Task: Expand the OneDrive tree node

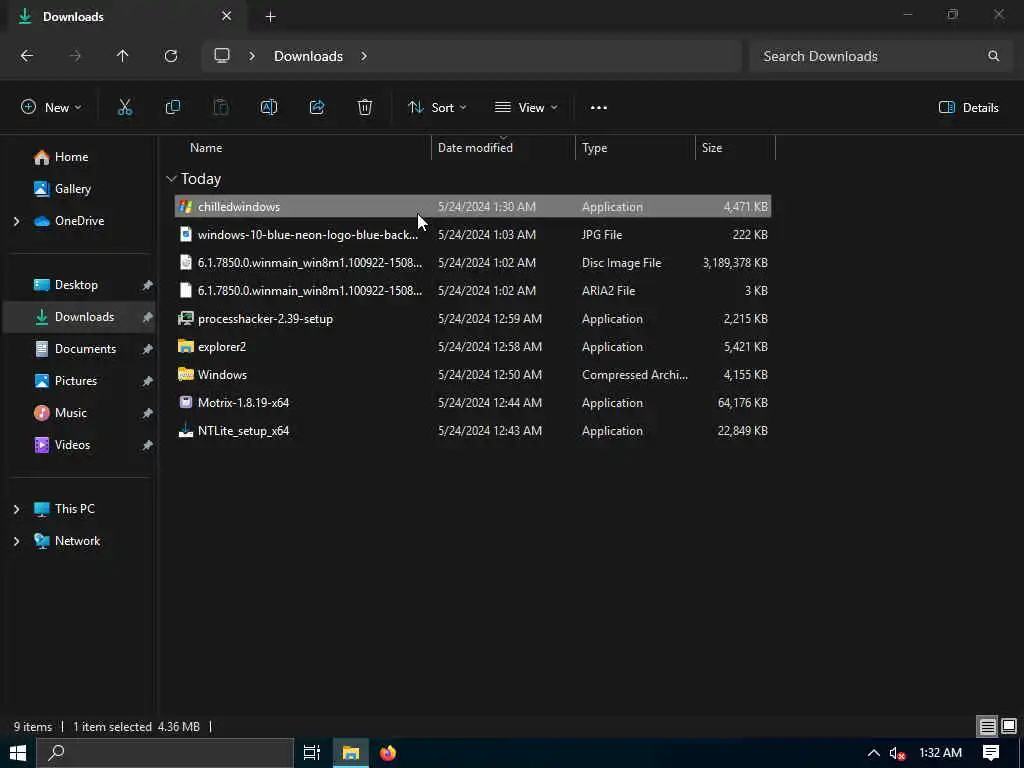Action: pyautogui.click(x=16, y=221)
